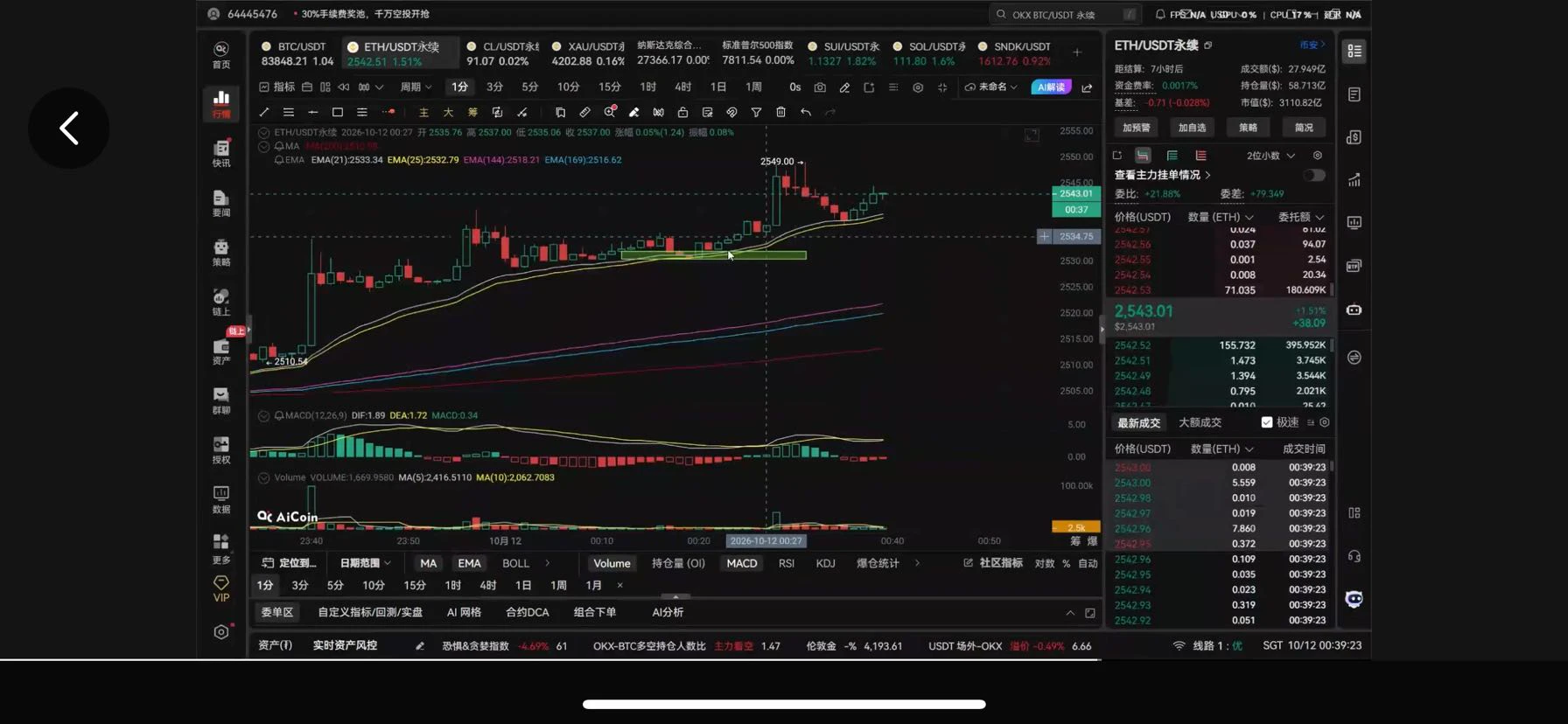
Task: Click the notification bell icon
Action: pyautogui.click(x=1160, y=14)
